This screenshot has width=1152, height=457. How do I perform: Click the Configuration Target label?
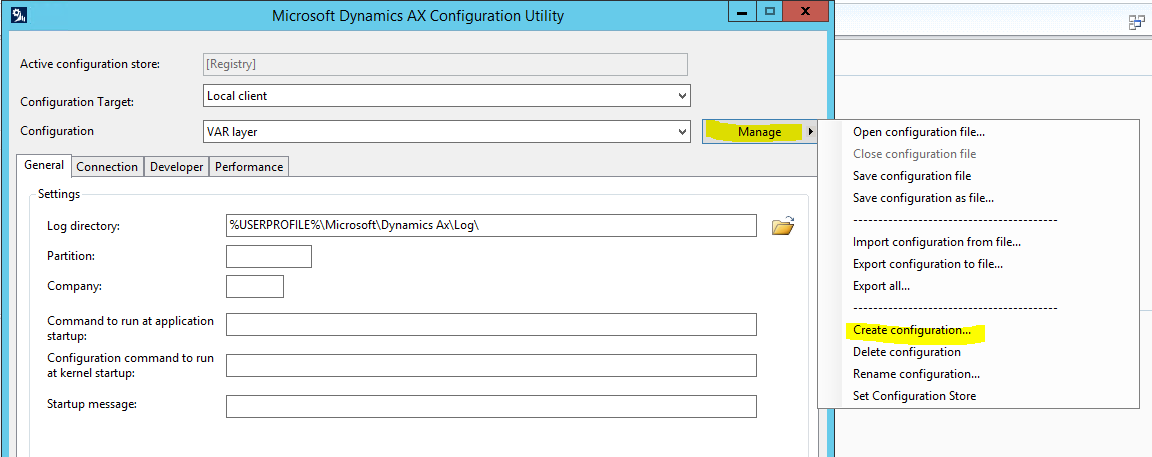[x=76, y=102]
